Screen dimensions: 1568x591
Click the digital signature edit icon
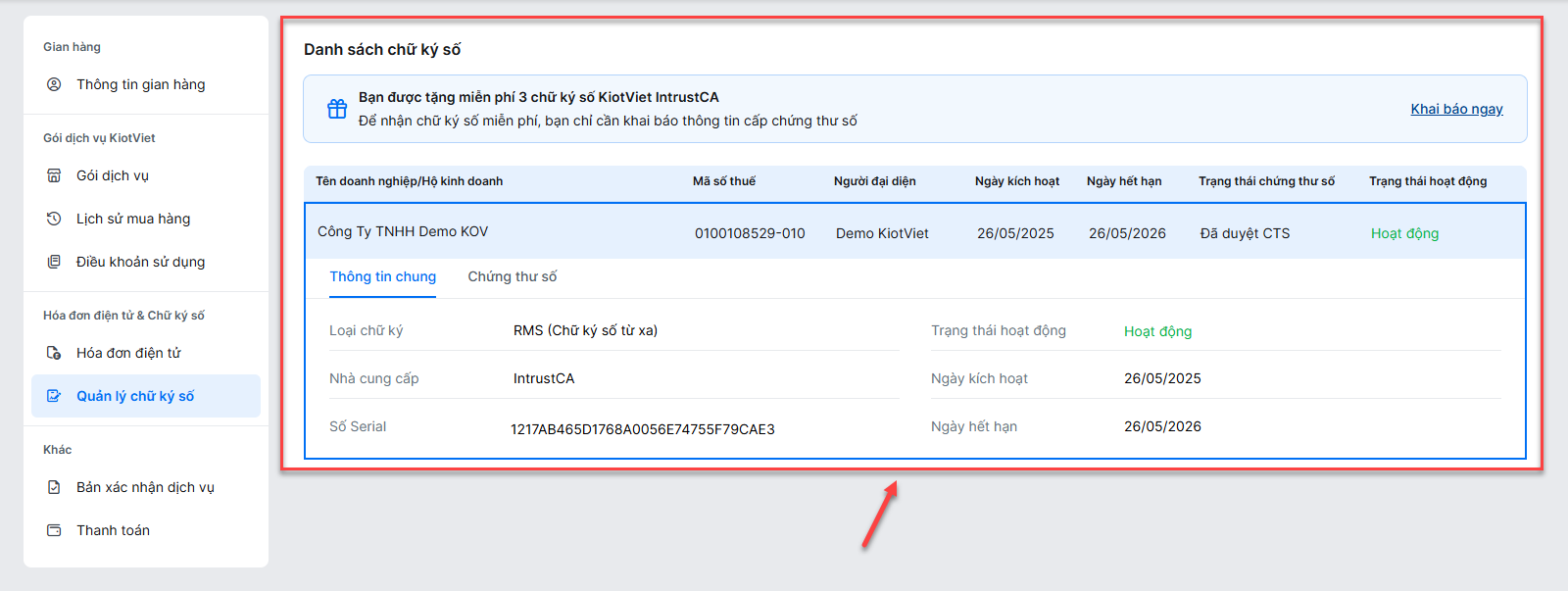[54, 396]
